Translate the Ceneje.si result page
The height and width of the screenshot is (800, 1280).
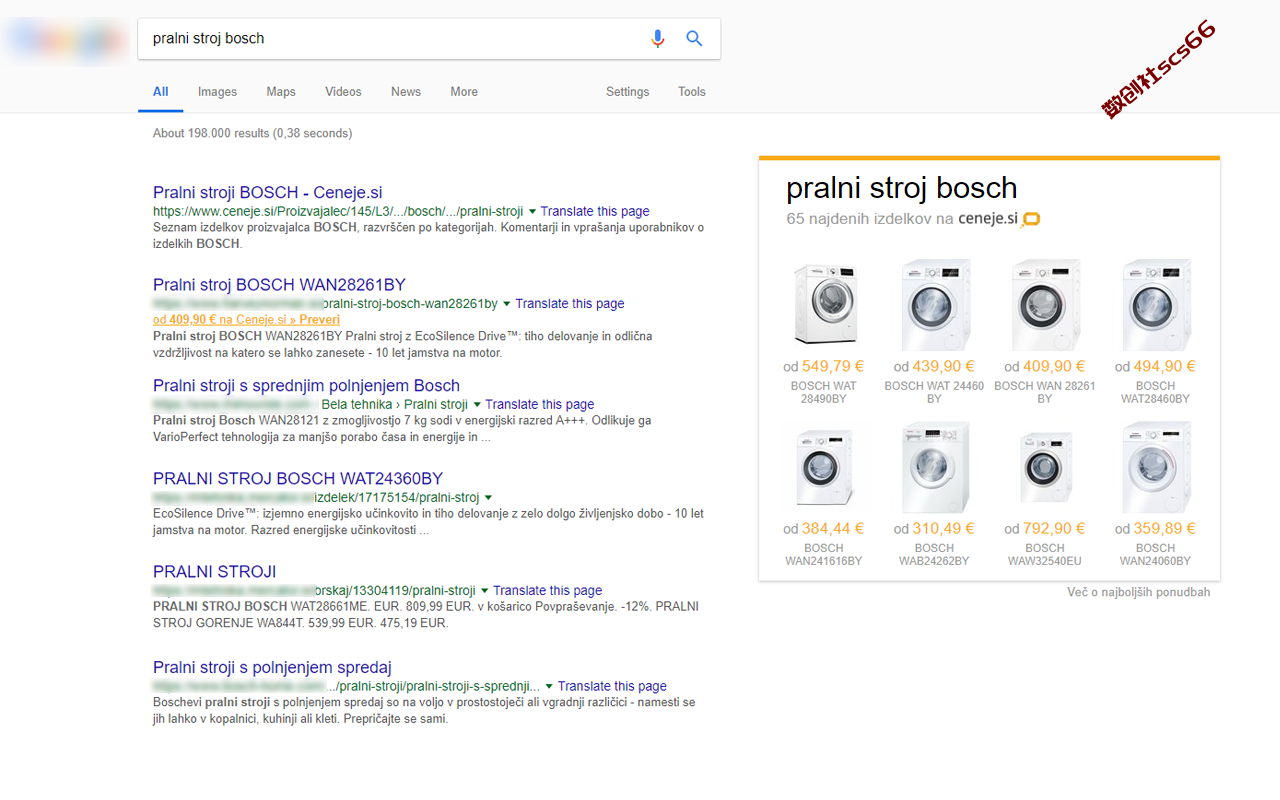point(595,212)
